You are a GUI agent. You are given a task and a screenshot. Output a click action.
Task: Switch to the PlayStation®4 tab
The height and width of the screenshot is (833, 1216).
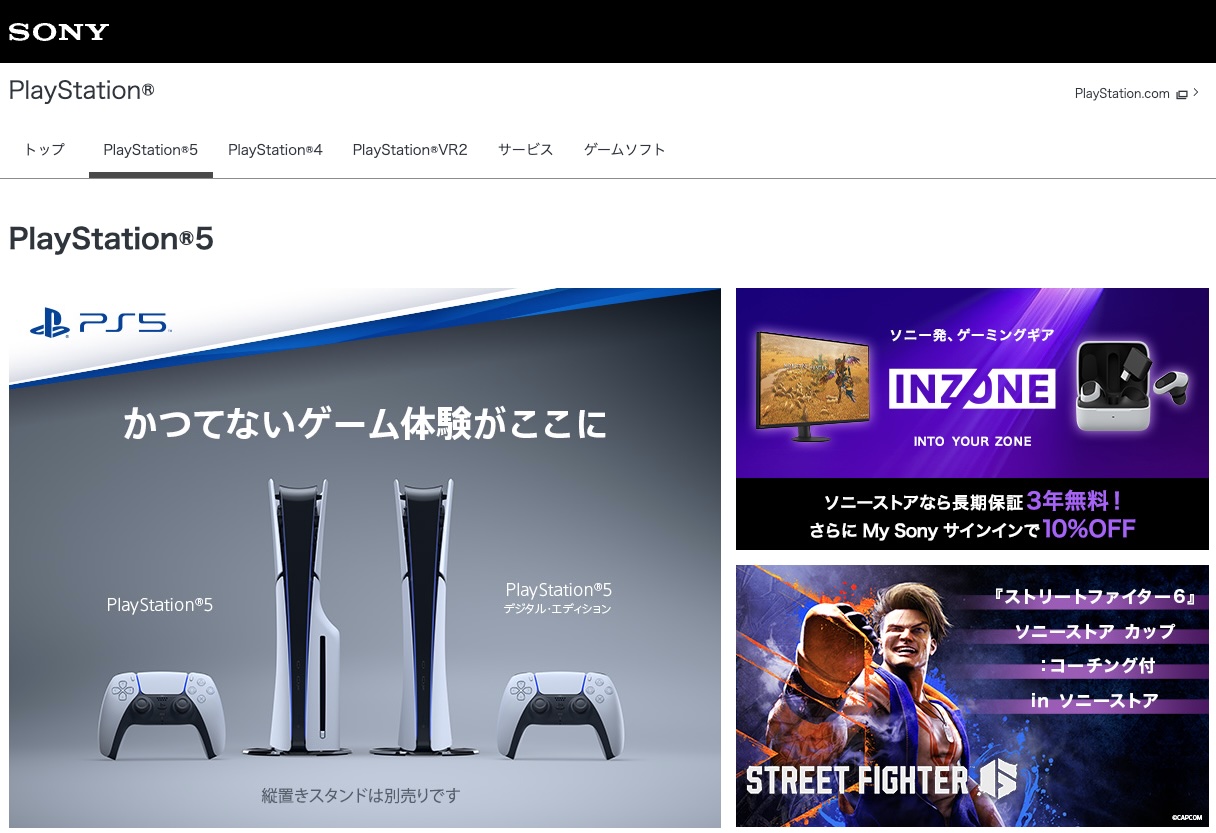pos(275,150)
